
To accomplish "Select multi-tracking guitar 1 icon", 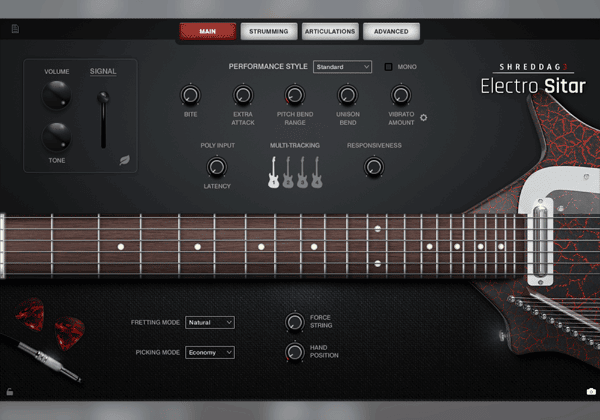I will (273, 173).
